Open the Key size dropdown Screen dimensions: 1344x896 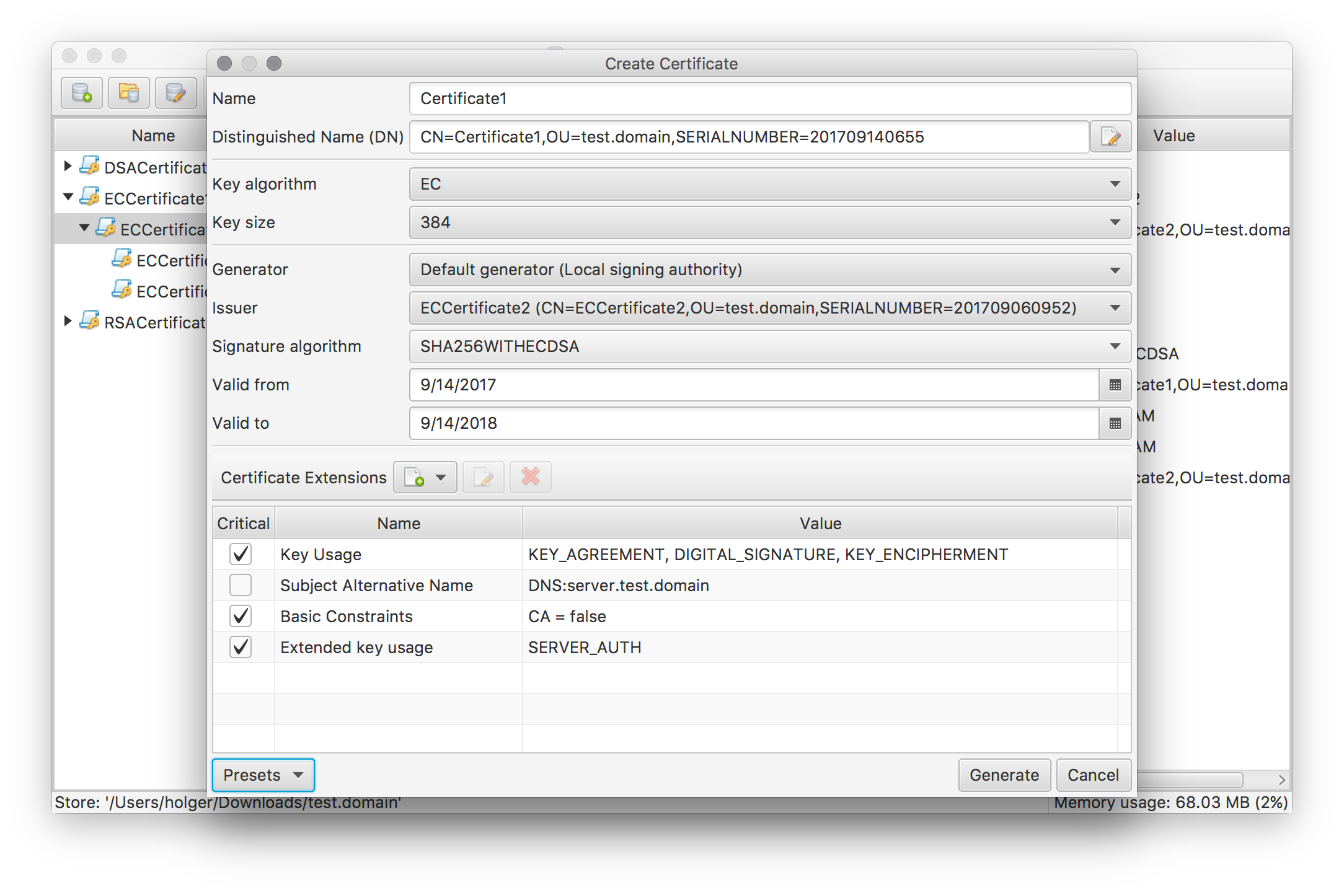(x=770, y=222)
